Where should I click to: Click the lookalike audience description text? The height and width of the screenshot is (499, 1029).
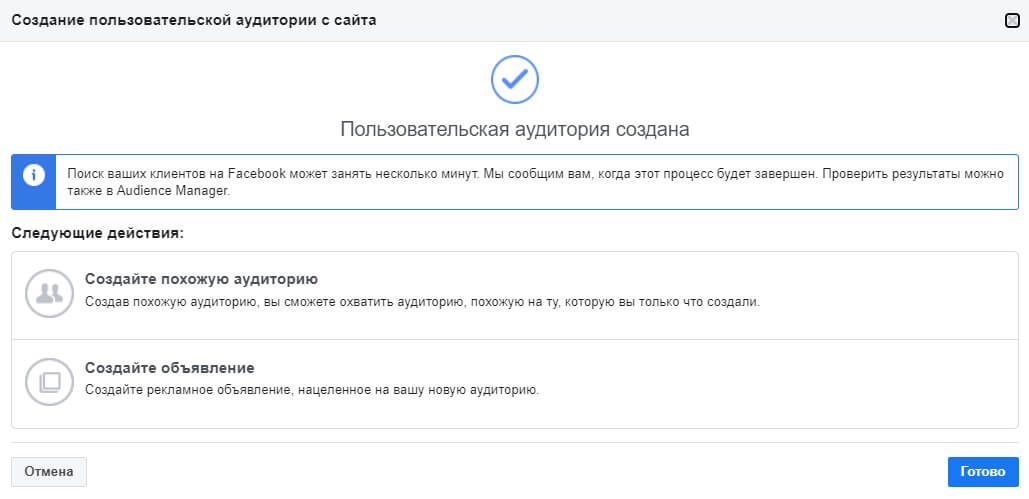tap(422, 302)
